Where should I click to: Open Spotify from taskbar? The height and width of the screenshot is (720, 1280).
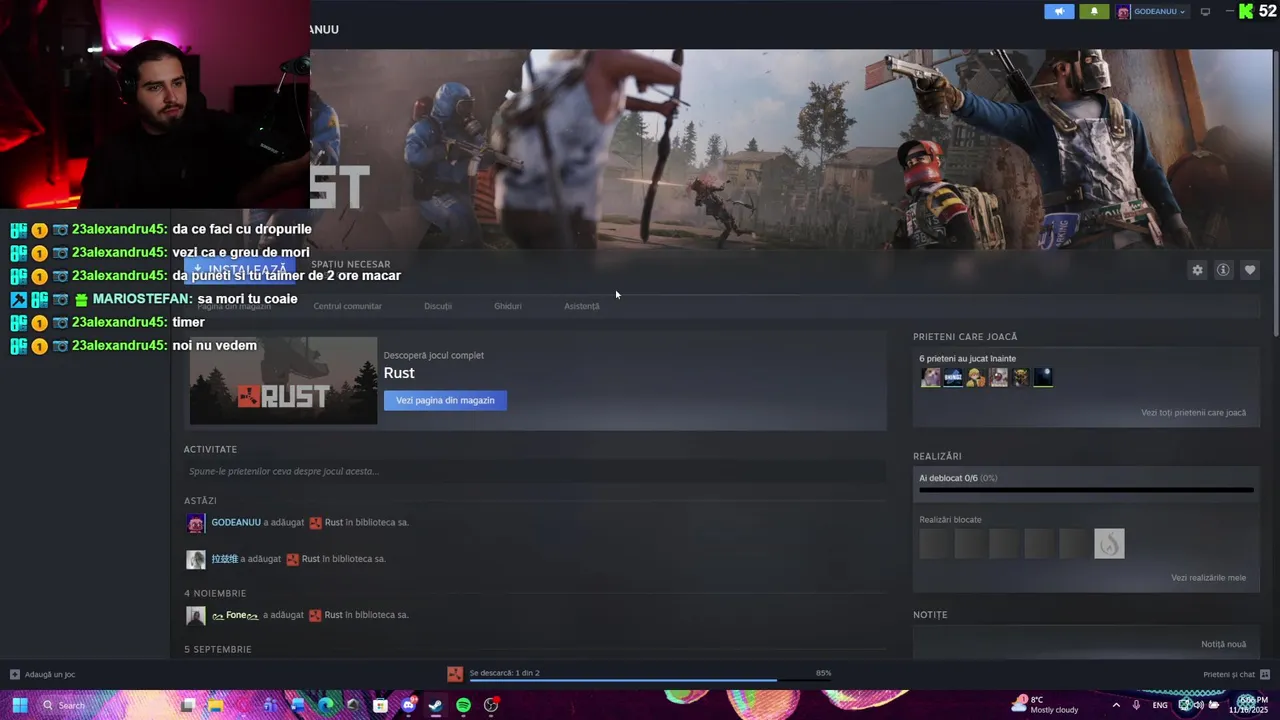click(x=463, y=705)
